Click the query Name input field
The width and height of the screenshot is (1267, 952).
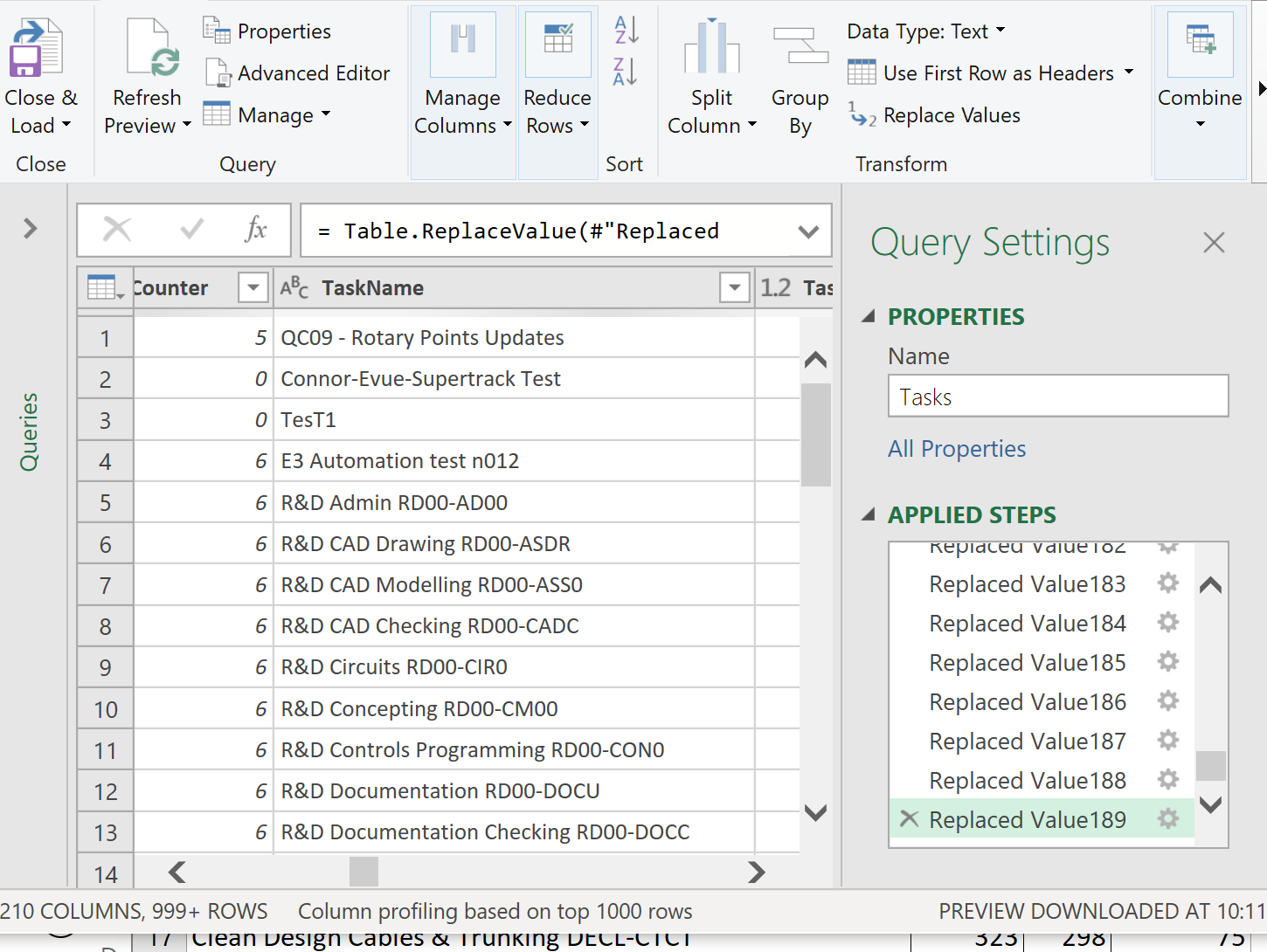click(x=1057, y=397)
